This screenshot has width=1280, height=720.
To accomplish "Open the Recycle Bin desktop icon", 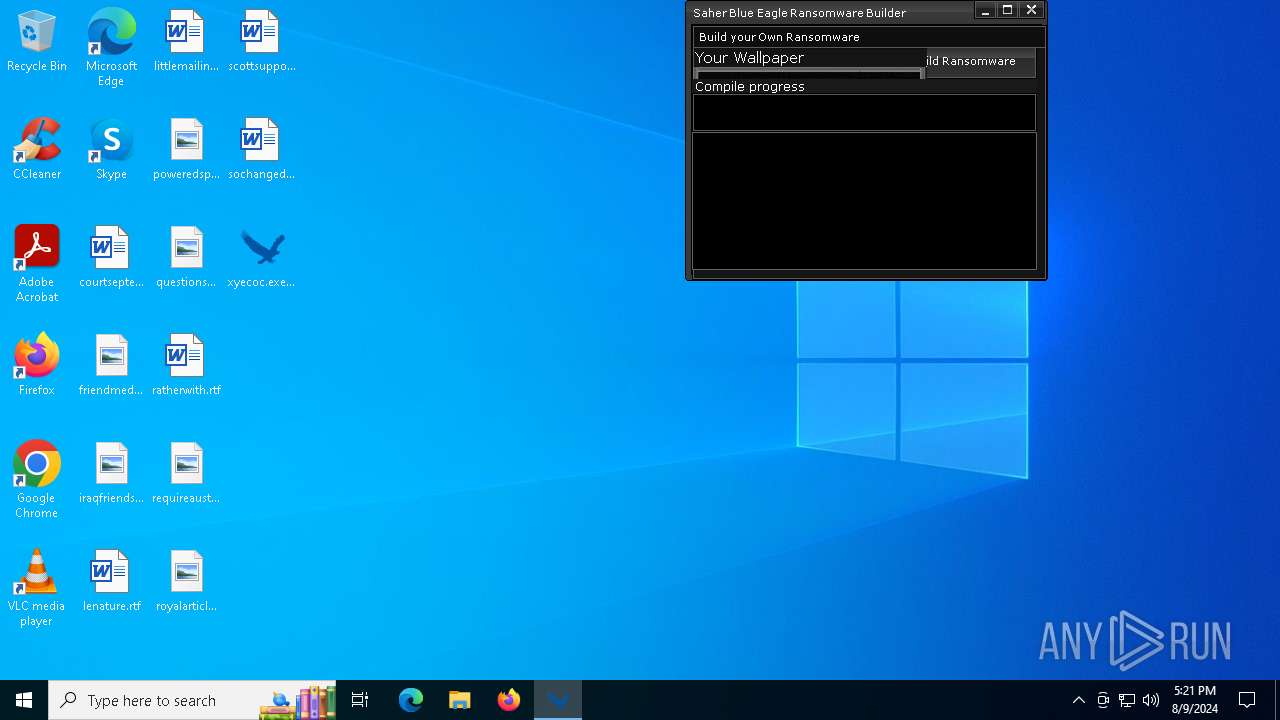I will (37, 41).
